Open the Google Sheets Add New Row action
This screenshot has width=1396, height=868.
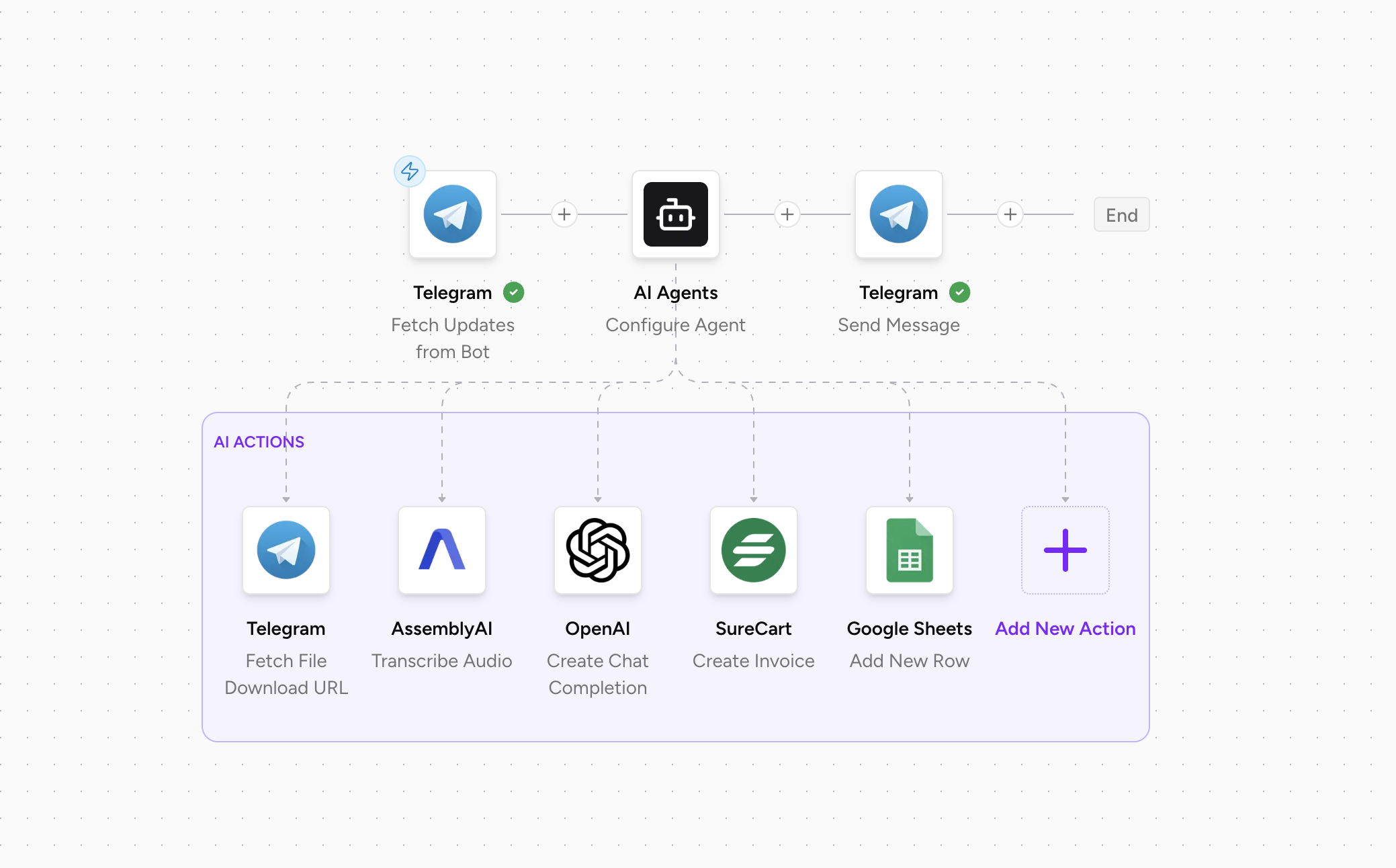pyautogui.click(x=910, y=550)
